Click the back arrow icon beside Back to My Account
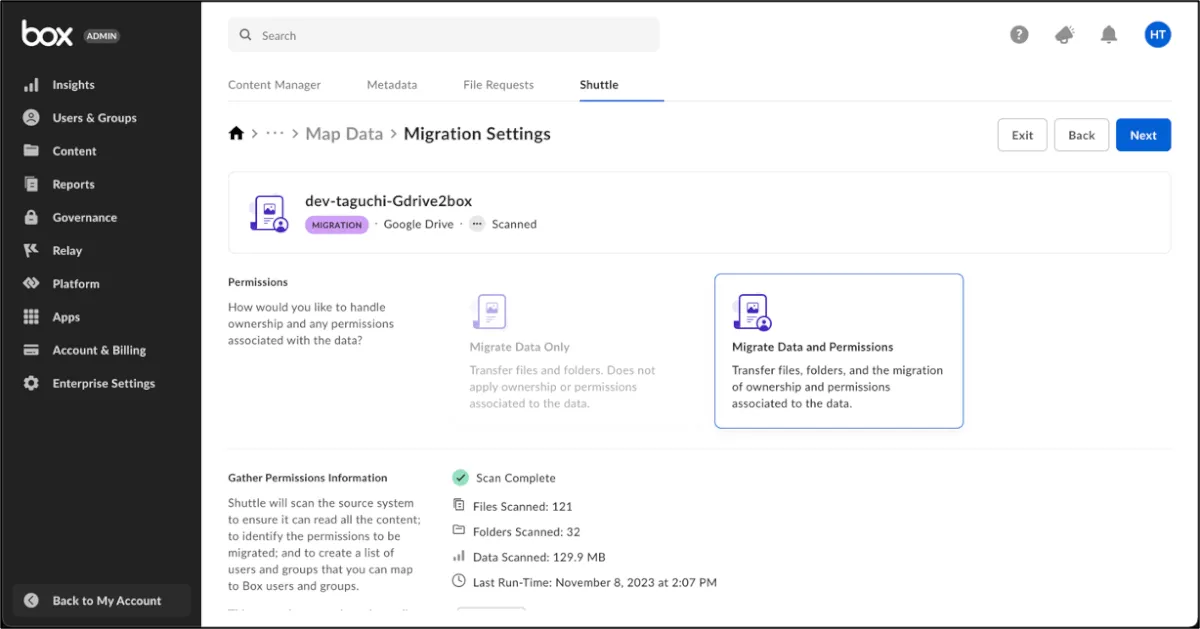 point(31,600)
